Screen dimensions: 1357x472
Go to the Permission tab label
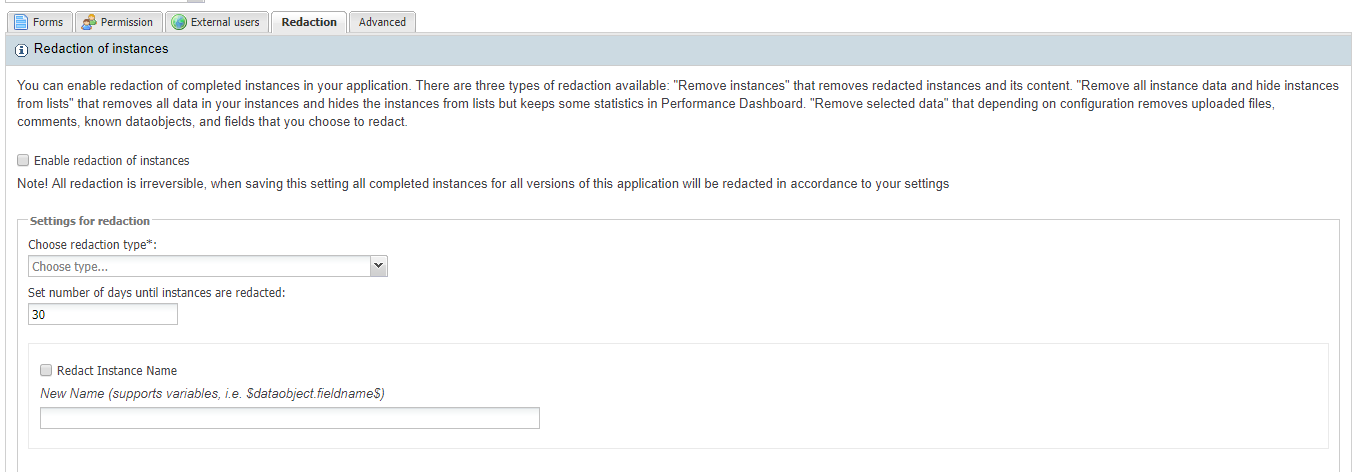coord(127,22)
